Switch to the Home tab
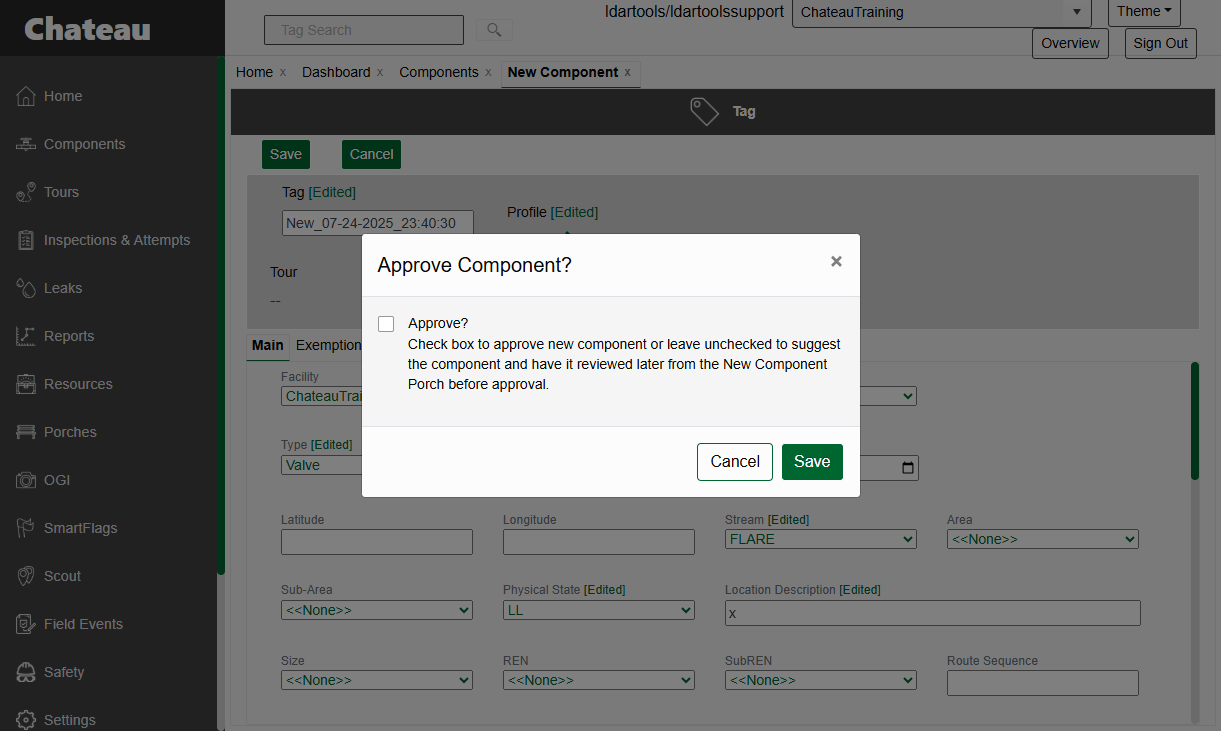The width and height of the screenshot is (1221, 731). coord(254,72)
